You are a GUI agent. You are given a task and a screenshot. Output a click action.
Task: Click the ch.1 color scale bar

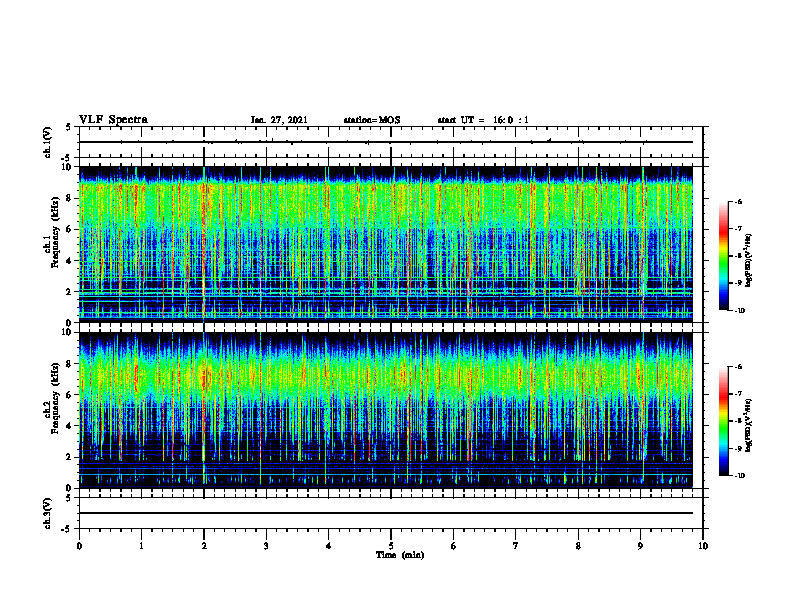723,256
